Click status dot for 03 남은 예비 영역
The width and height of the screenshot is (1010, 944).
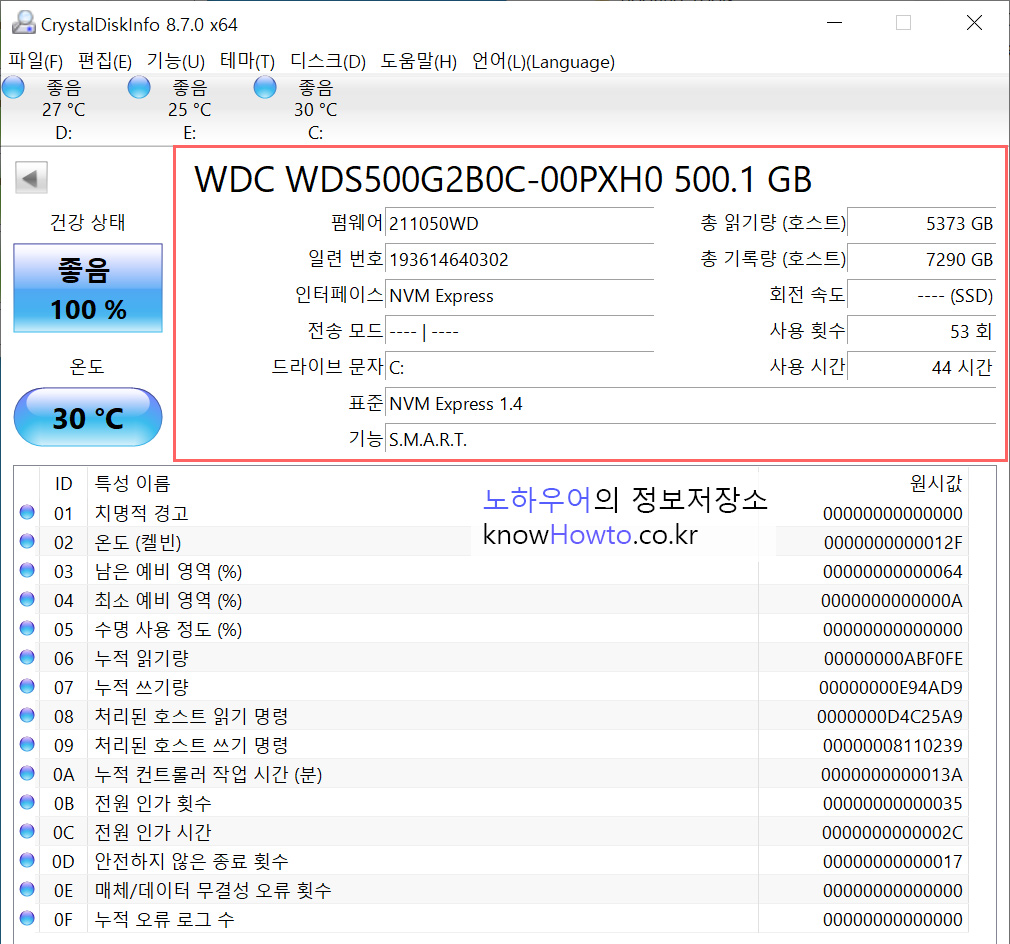[x=27, y=570]
